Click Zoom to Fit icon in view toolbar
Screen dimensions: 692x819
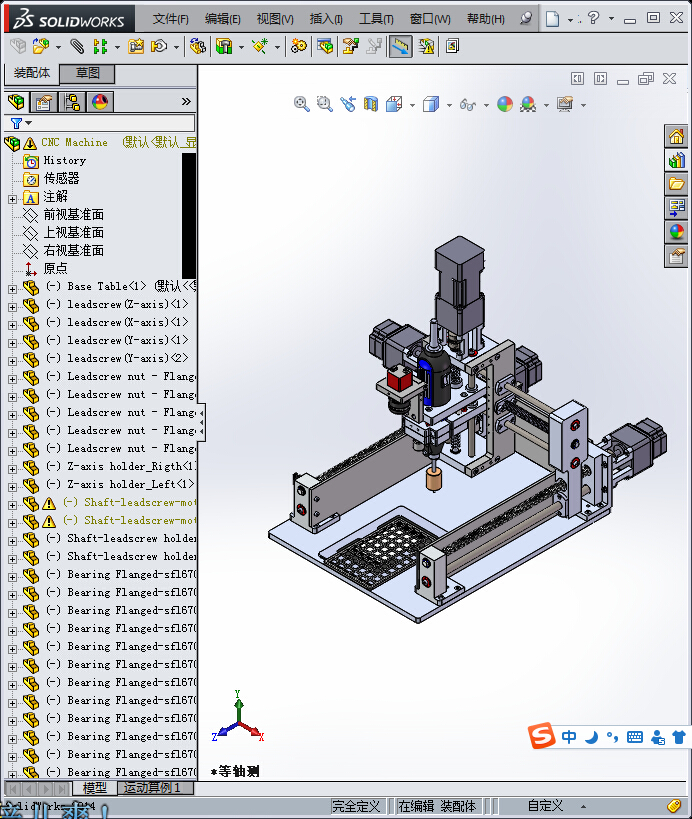point(301,104)
